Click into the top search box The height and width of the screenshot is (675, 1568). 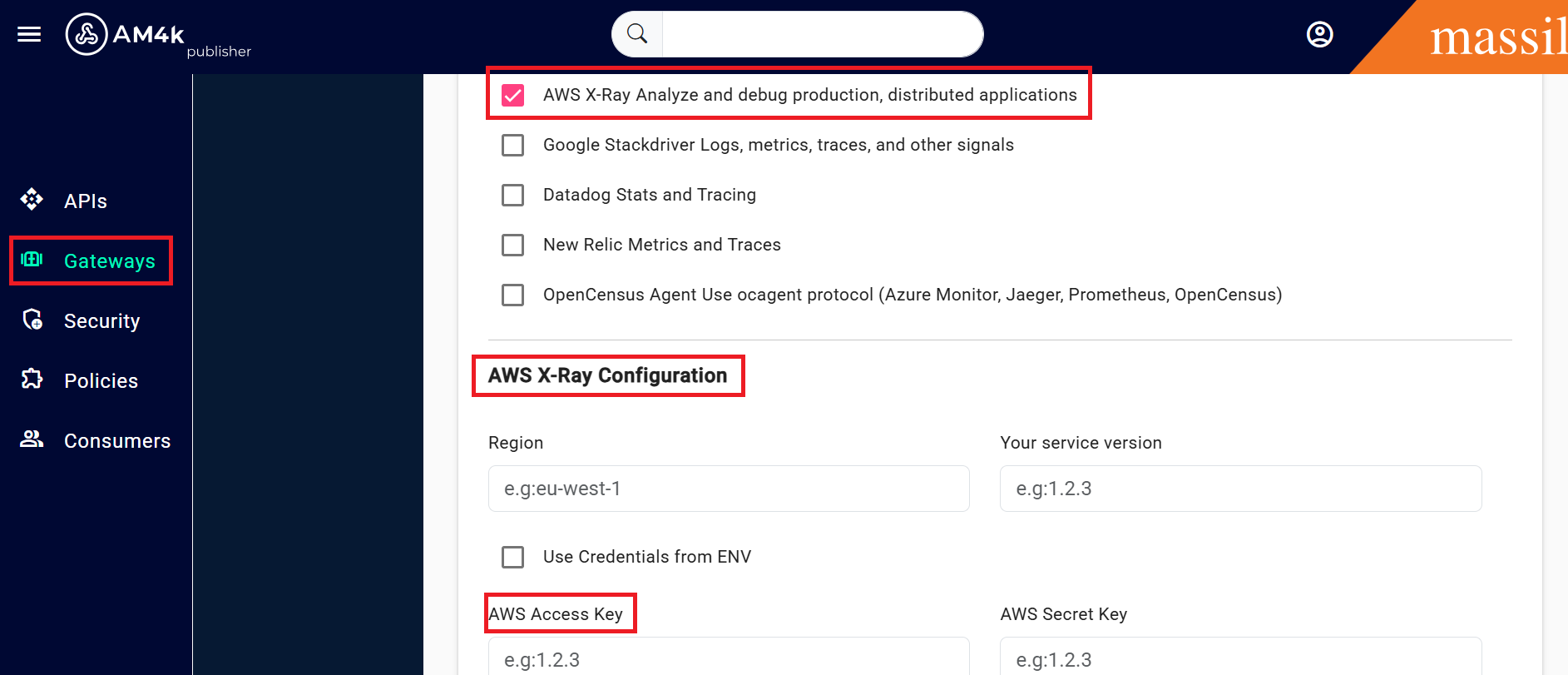click(x=822, y=34)
